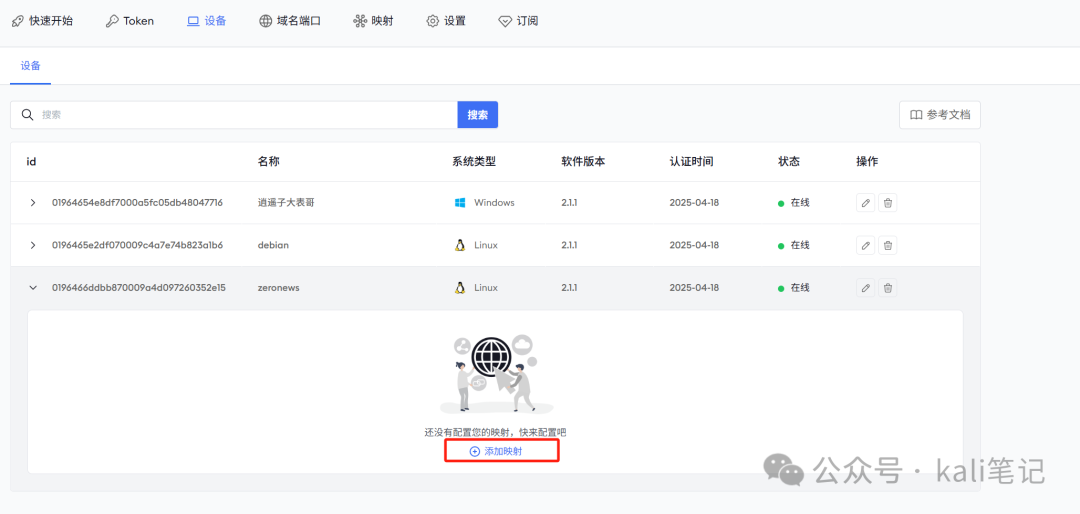Click trash icon for debian device
This screenshot has width=1080, height=514.
pyautogui.click(x=888, y=245)
